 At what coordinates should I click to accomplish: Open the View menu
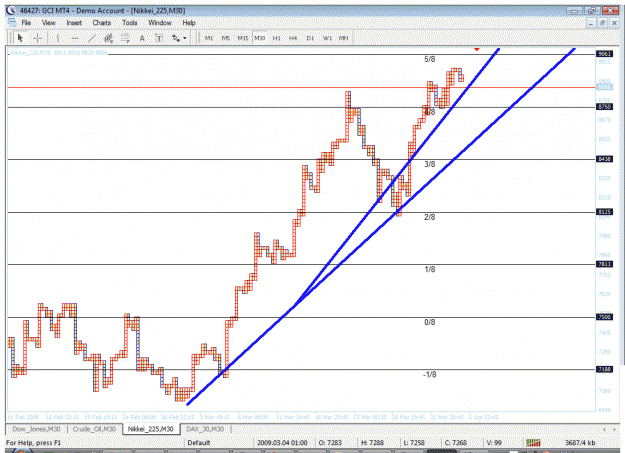pyautogui.click(x=49, y=23)
